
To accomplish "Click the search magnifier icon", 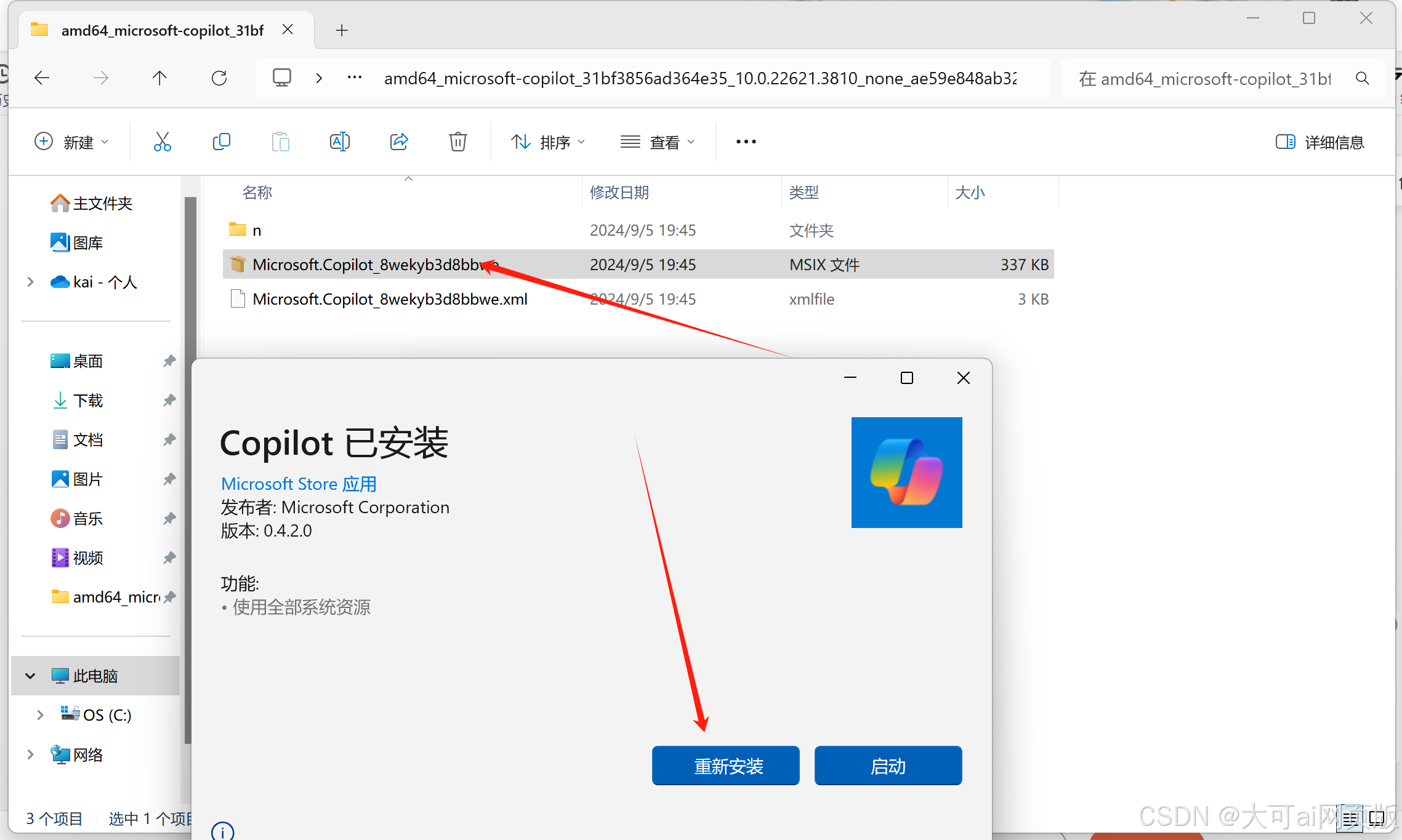I will pyautogui.click(x=1363, y=78).
